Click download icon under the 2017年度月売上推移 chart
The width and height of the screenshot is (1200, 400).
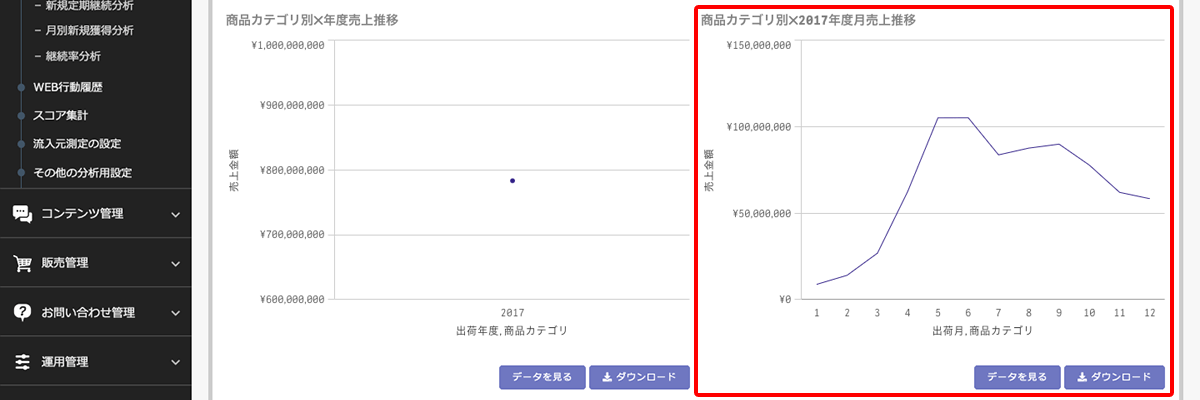click(x=1082, y=377)
